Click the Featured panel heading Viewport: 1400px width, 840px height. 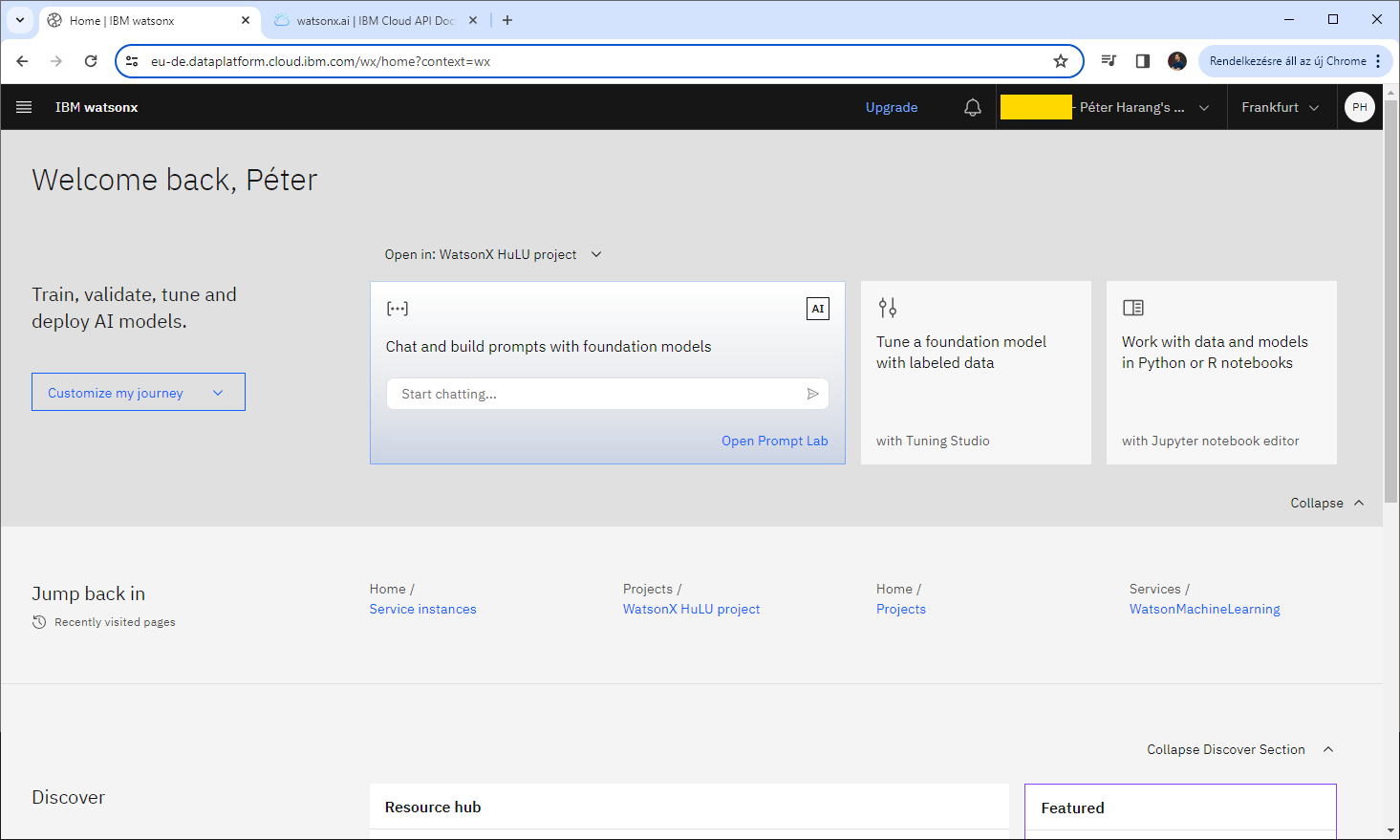(1072, 808)
